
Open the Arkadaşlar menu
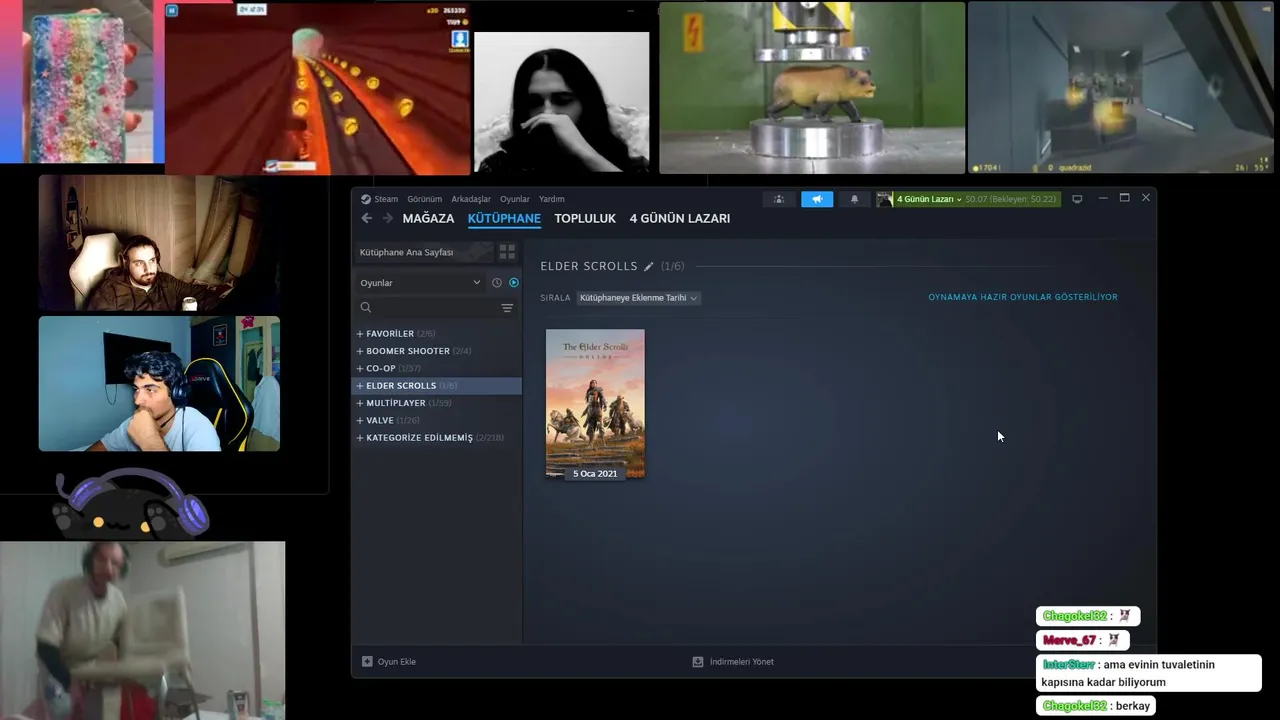[x=471, y=199]
